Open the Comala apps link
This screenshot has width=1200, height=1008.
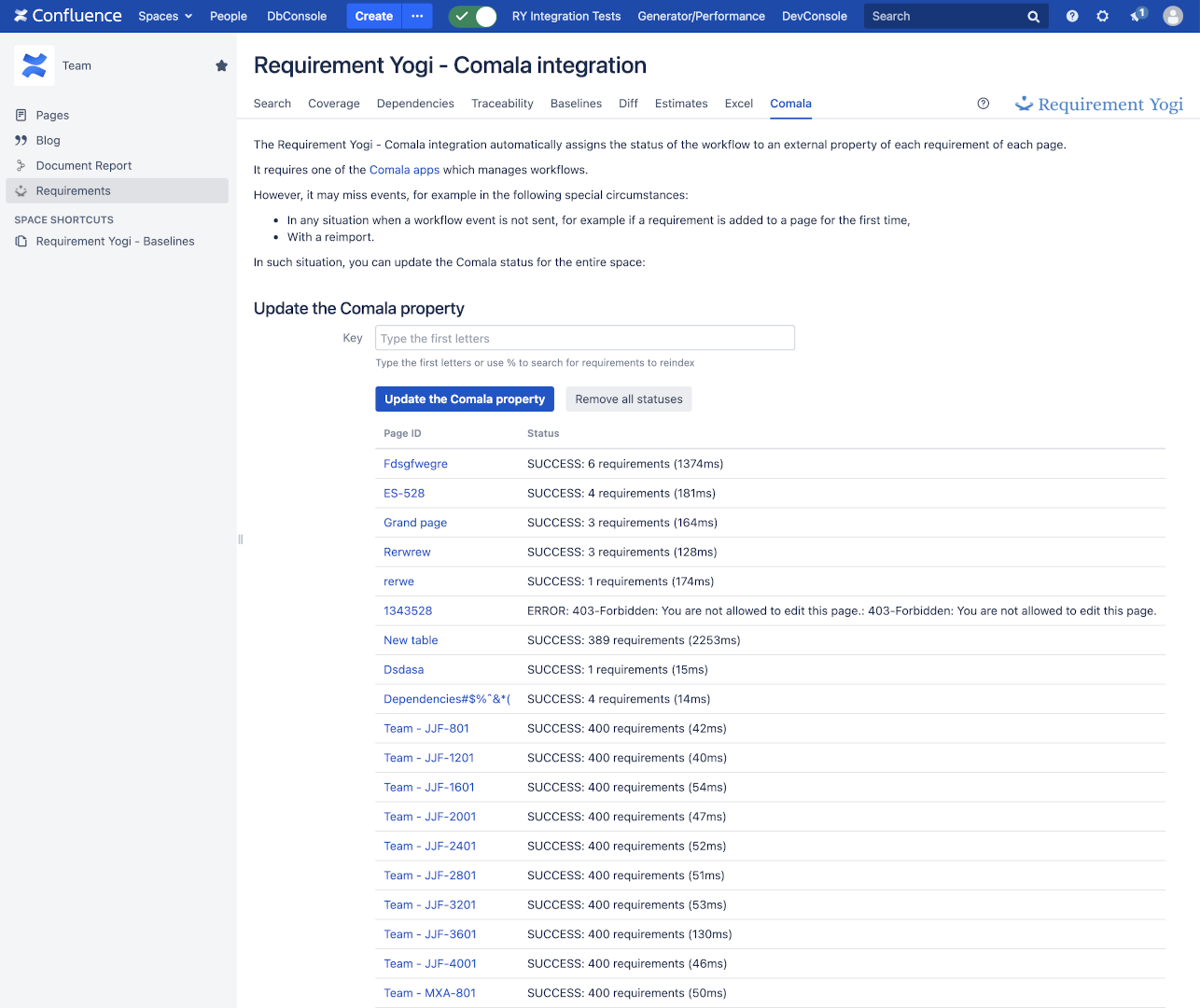[x=404, y=170]
